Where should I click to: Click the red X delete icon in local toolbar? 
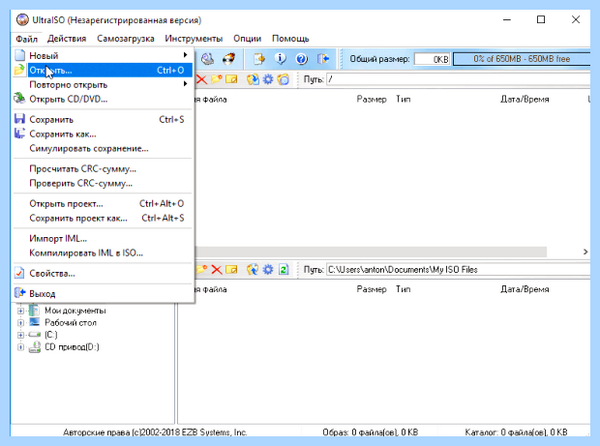pyautogui.click(x=217, y=269)
